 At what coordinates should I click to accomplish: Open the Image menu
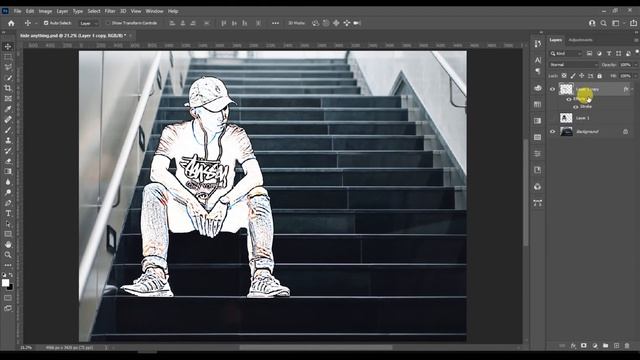click(45, 11)
